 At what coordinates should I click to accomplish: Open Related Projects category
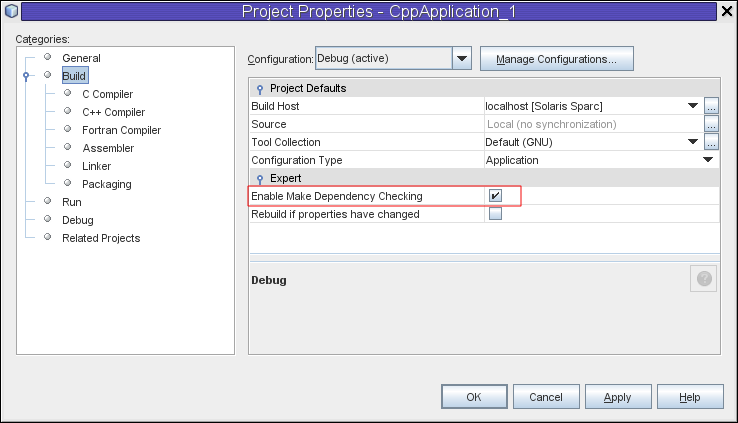click(x=101, y=238)
